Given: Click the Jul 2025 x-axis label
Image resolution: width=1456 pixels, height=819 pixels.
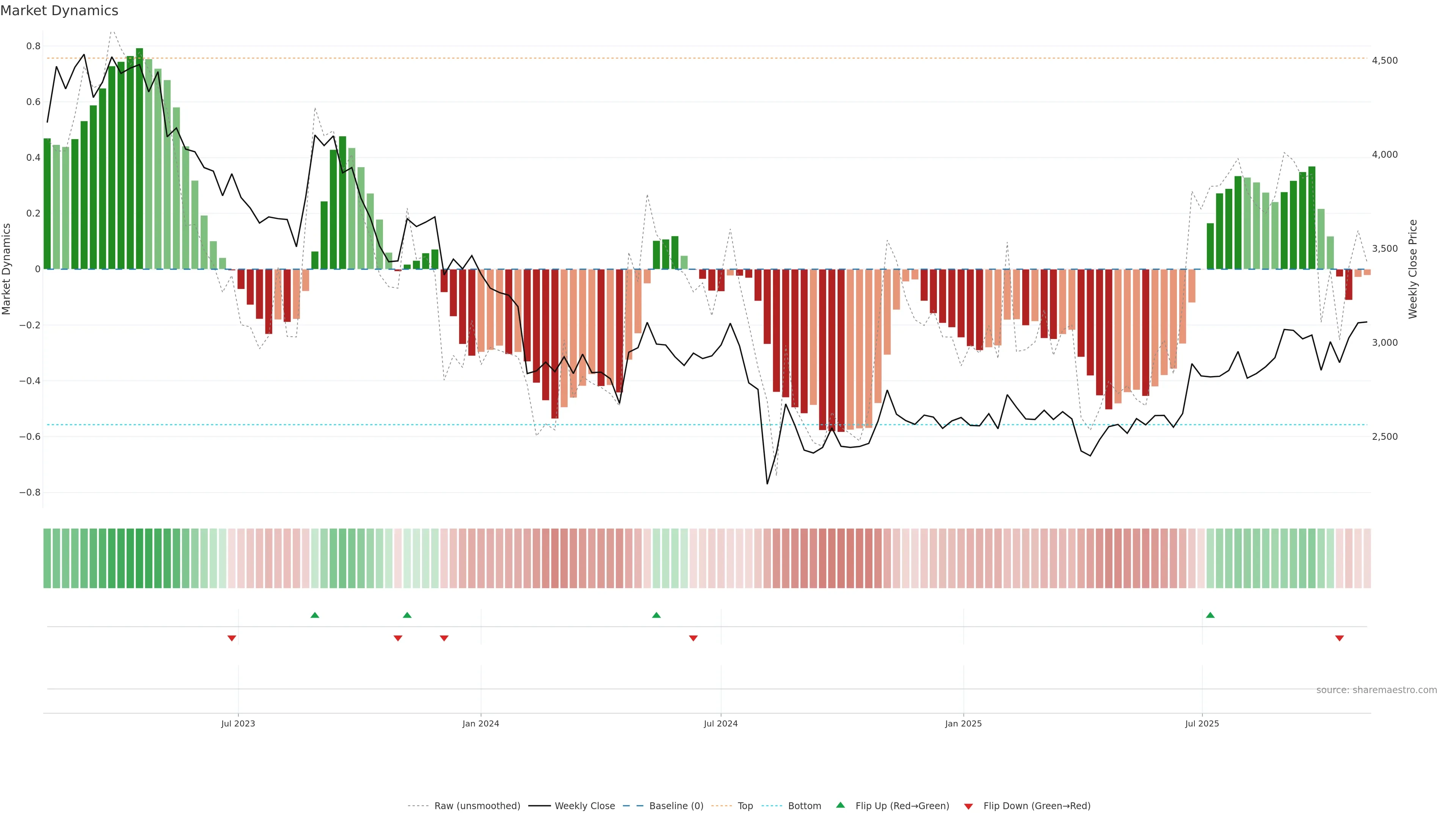Looking at the screenshot, I should (1202, 723).
